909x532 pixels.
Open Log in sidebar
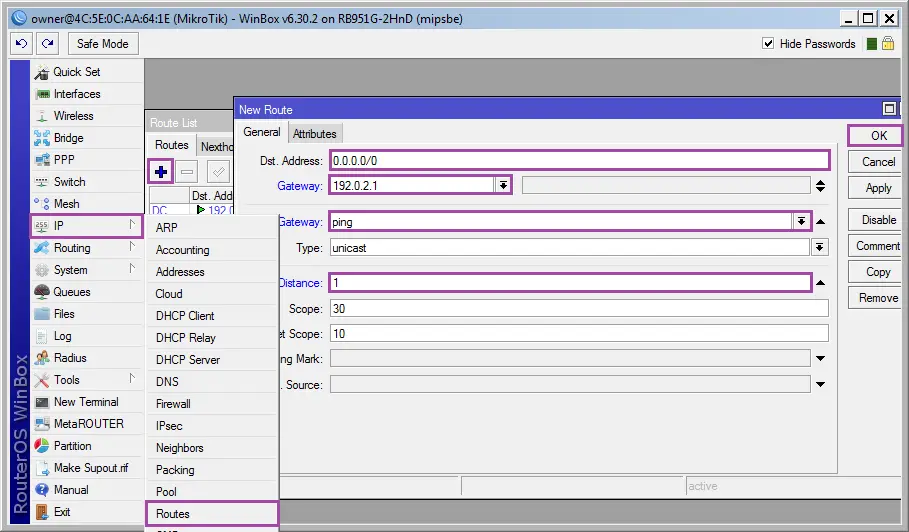click(87, 336)
